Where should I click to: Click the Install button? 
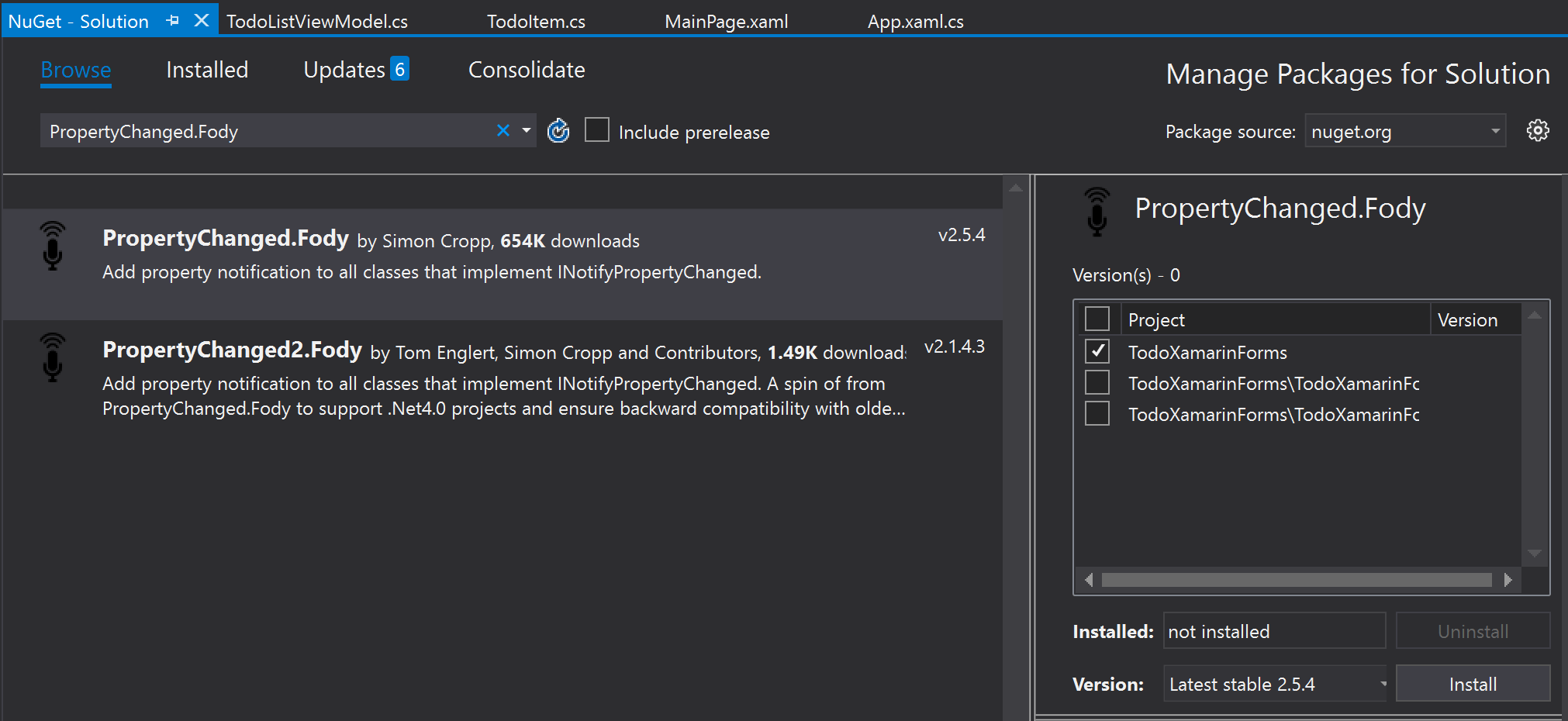pos(1473,684)
